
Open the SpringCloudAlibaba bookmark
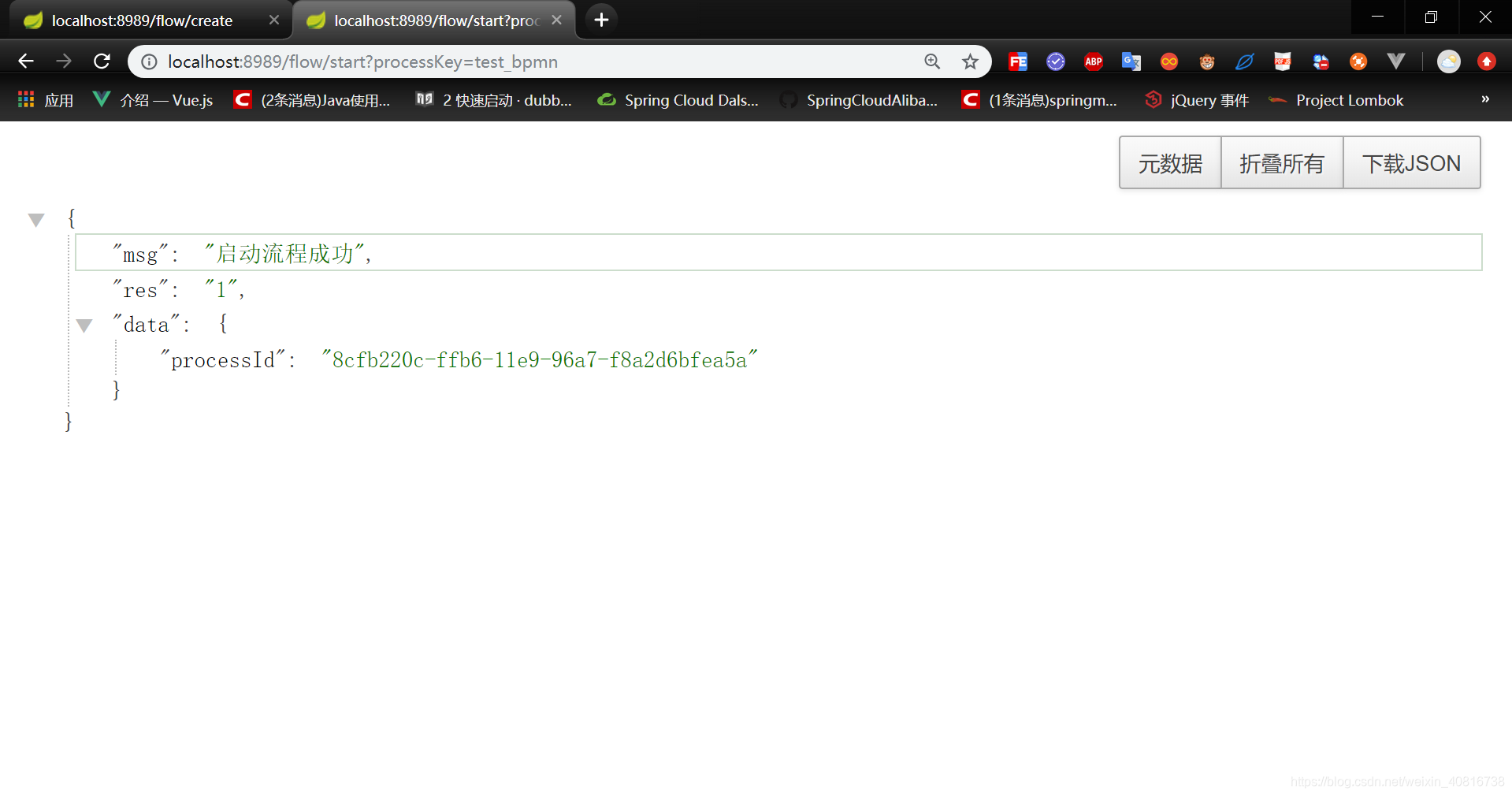tap(859, 100)
